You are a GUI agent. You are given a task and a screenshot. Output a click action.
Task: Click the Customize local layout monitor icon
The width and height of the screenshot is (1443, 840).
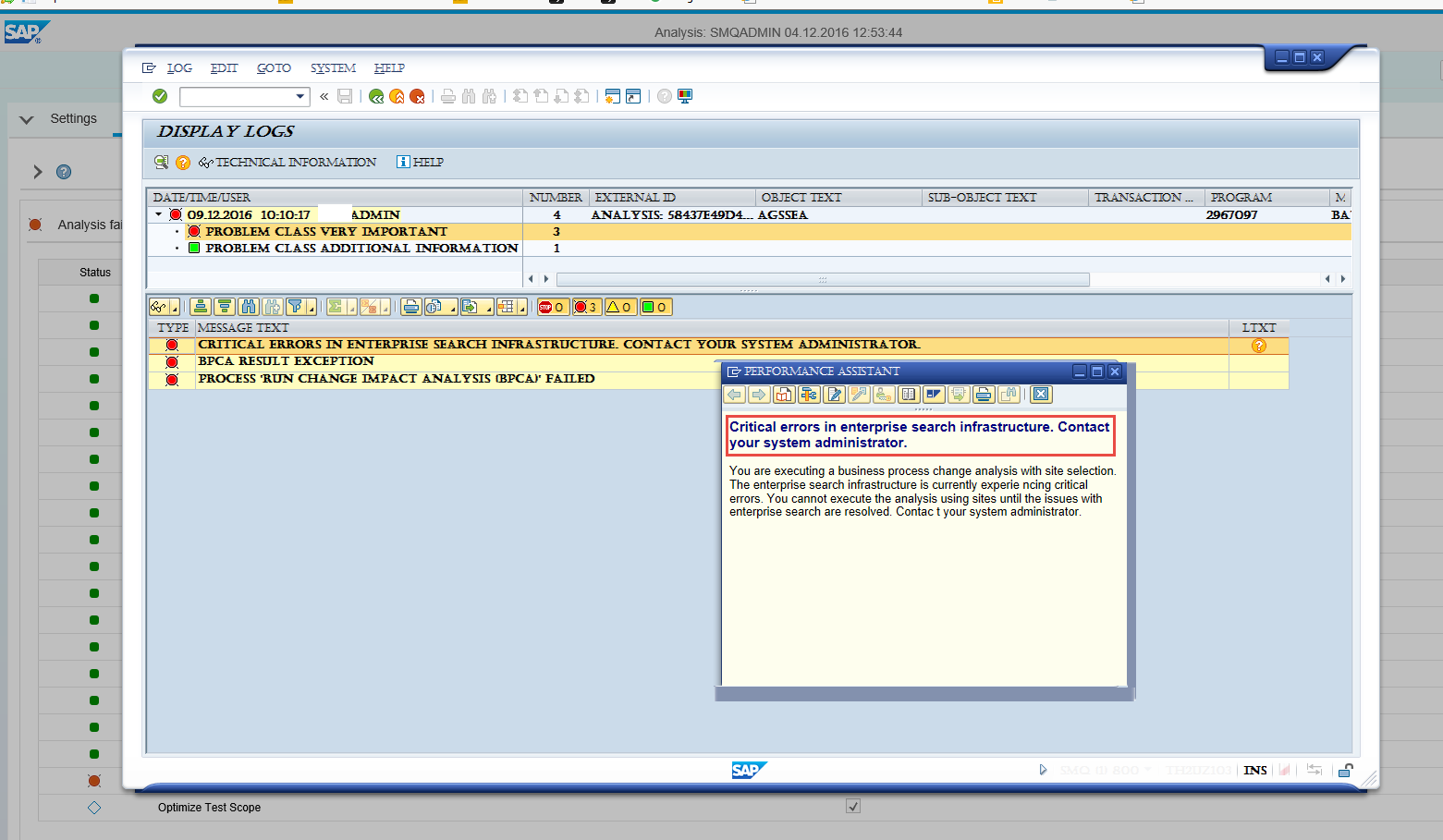685,96
